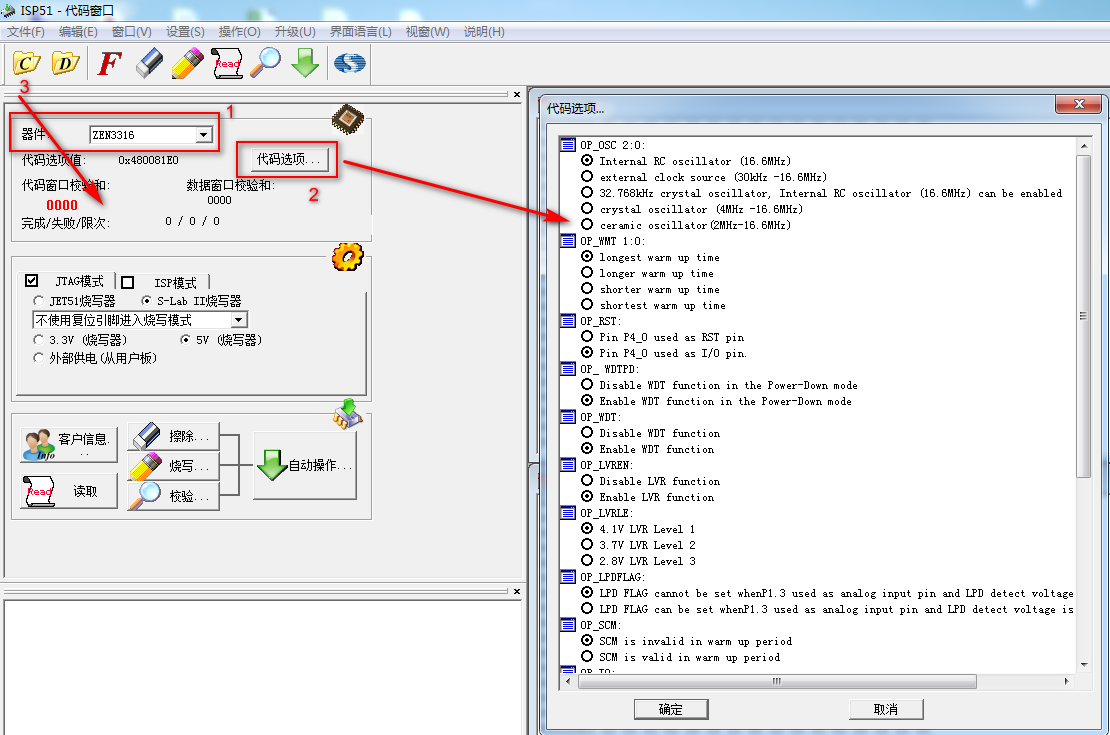The image size is (1110, 735).
Task: Open the 操作(O) menu
Action: click(x=239, y=32)
